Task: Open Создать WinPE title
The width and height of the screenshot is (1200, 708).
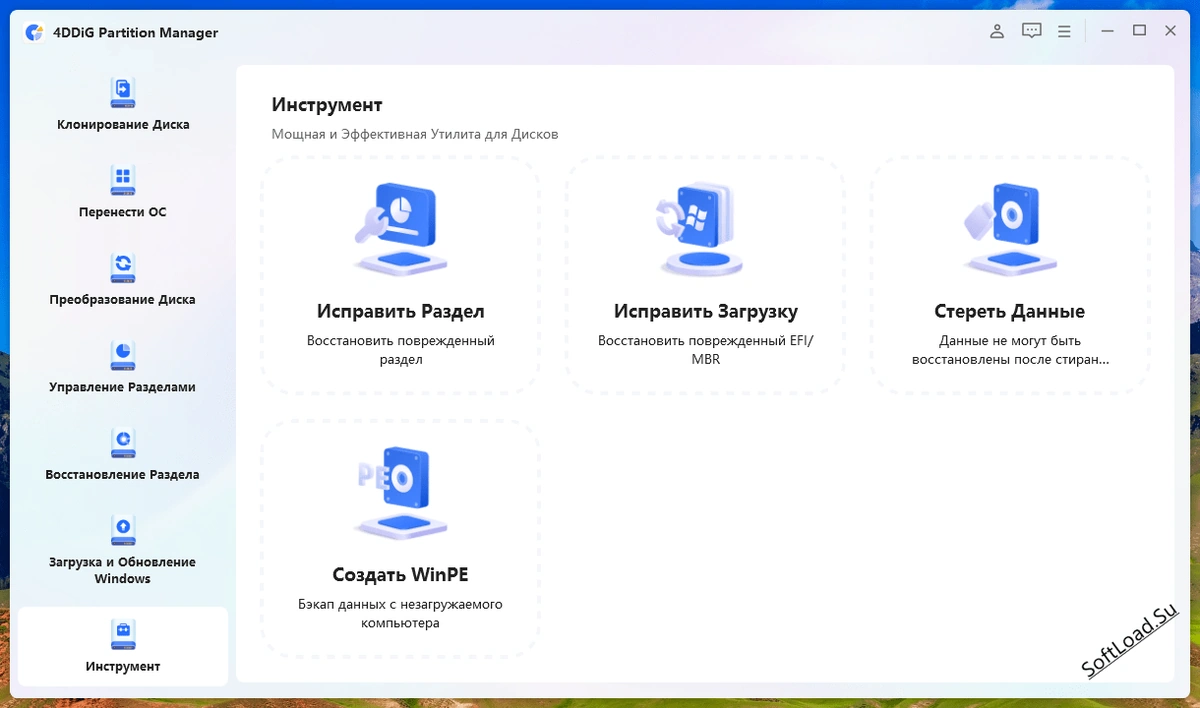Action: pyautogui.click(x=400, y=574)
